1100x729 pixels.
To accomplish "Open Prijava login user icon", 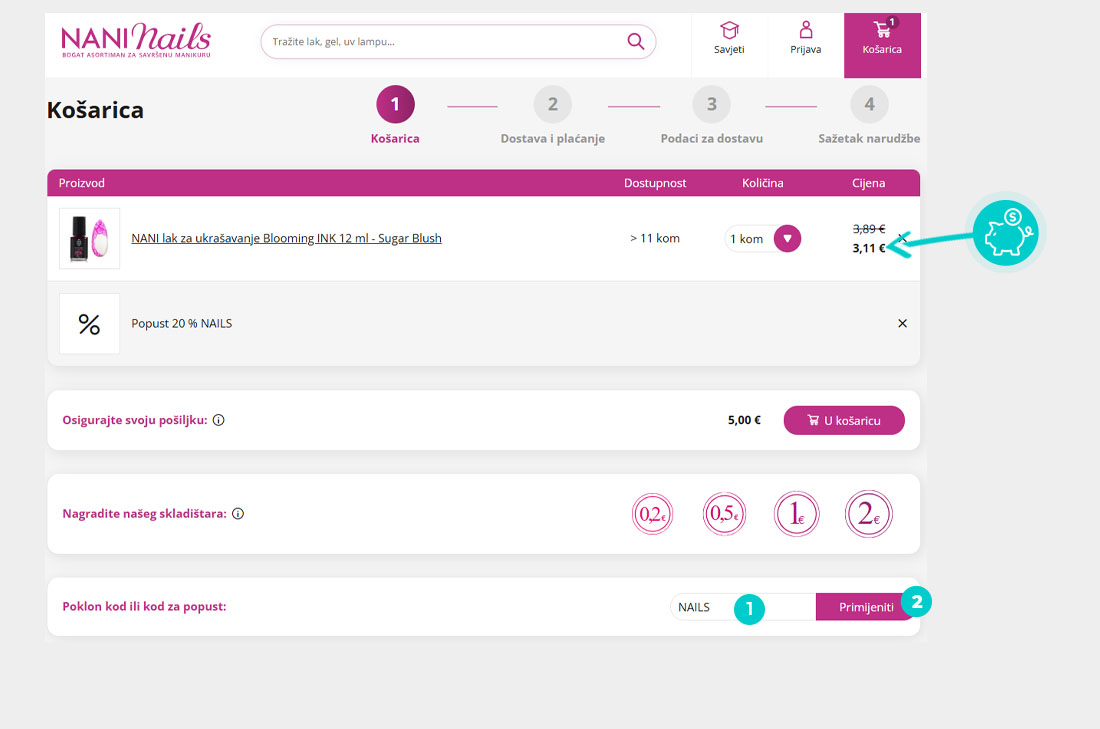I will (x=805, y=30).
